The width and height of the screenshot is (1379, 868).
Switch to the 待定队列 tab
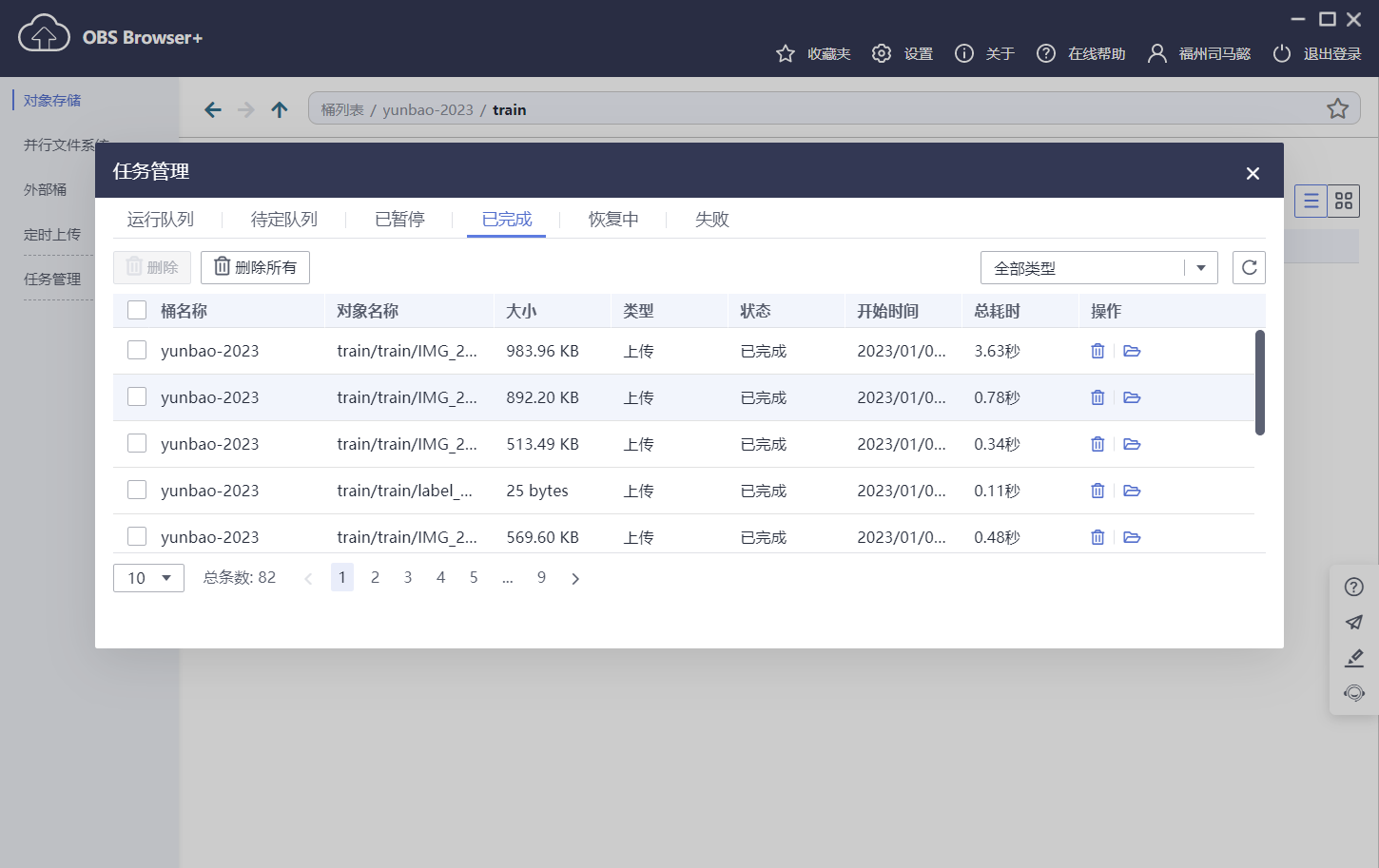click(284, 220)
